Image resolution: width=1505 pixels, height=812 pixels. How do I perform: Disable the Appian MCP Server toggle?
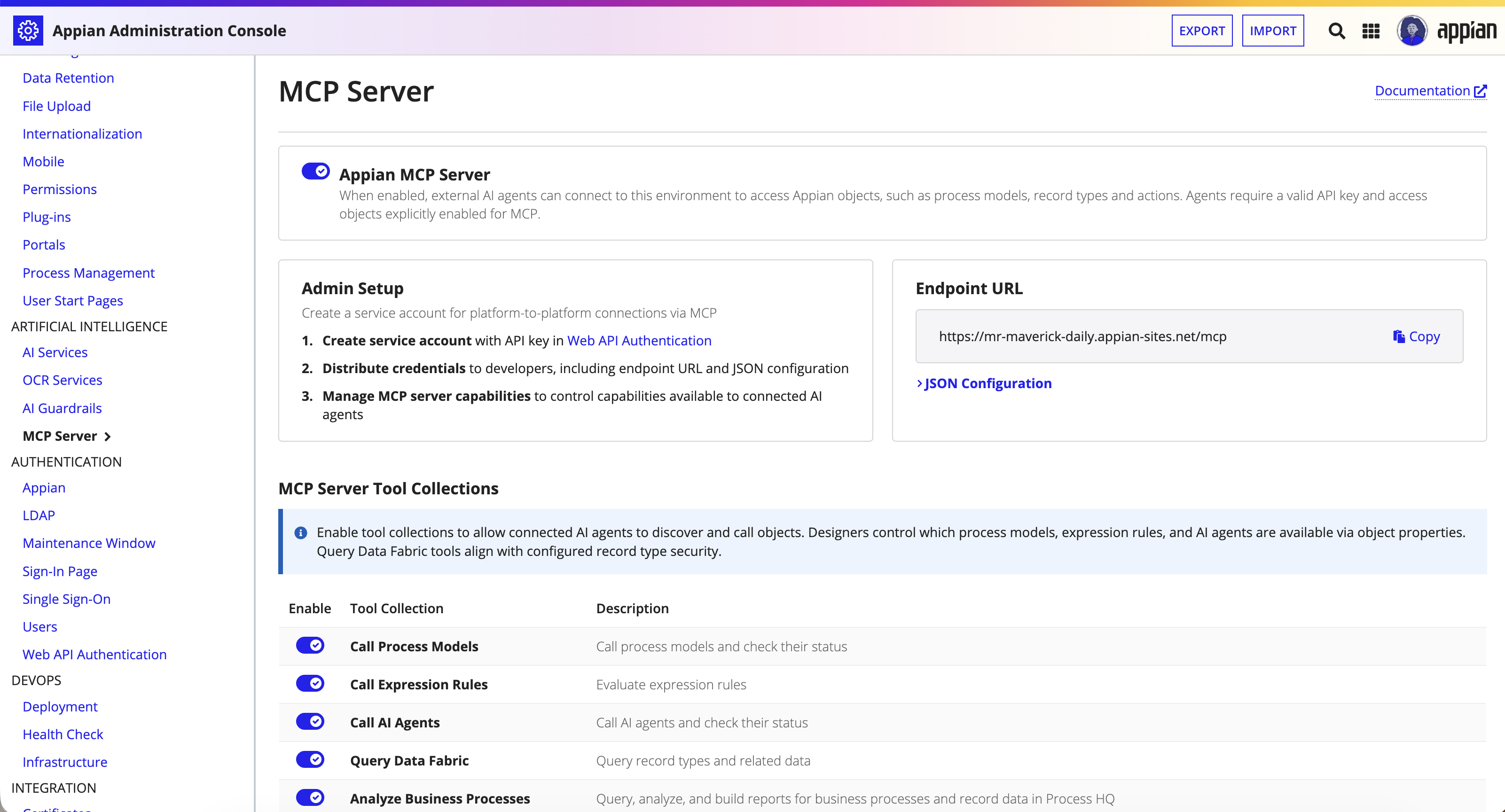tap(315, 171)
